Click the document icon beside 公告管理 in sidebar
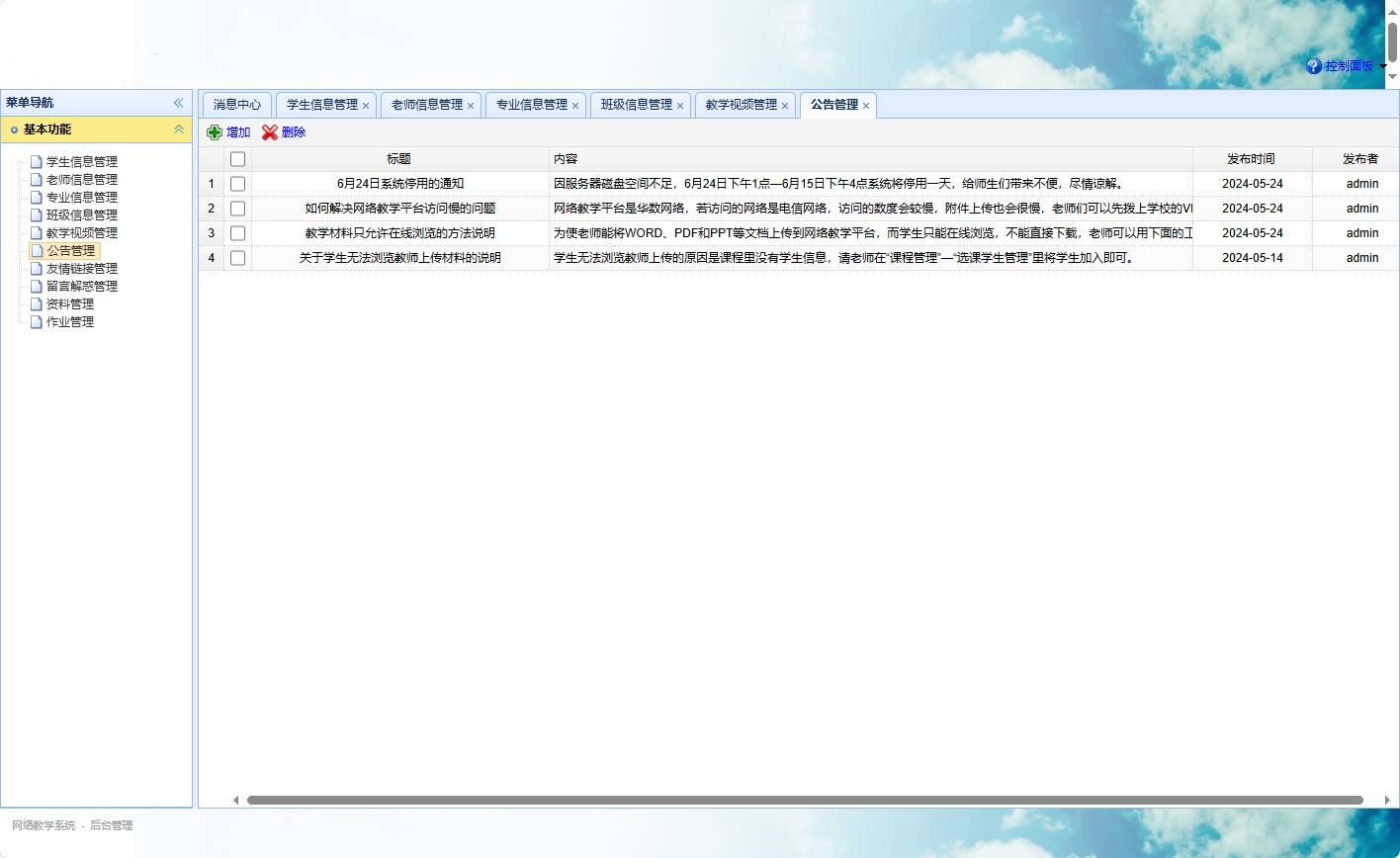The width and height of the screenshot is (1400, 858). tap(36, 251)
